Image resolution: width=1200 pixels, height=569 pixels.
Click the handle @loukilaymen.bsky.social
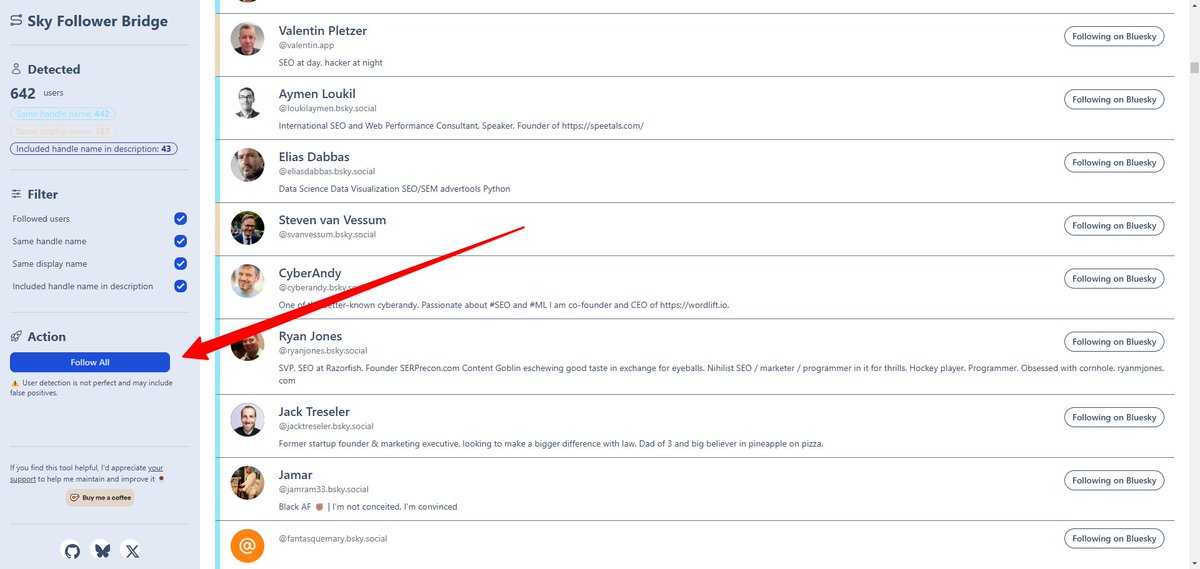tap(327, 108)
